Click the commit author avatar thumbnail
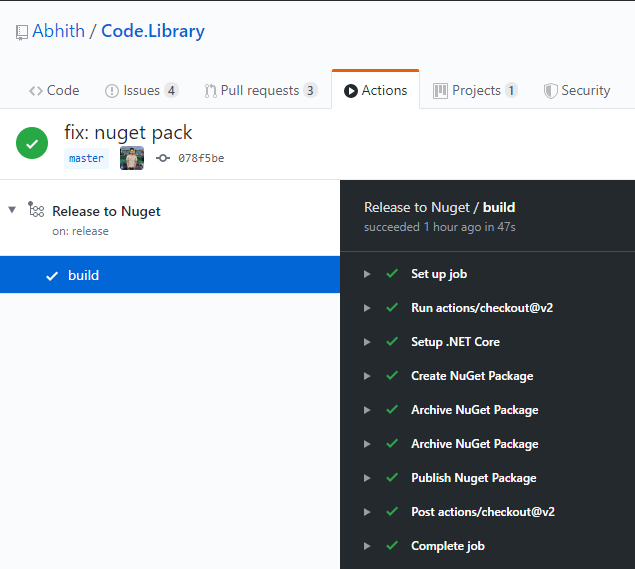The image size is (635, 569). coord(132,158)
